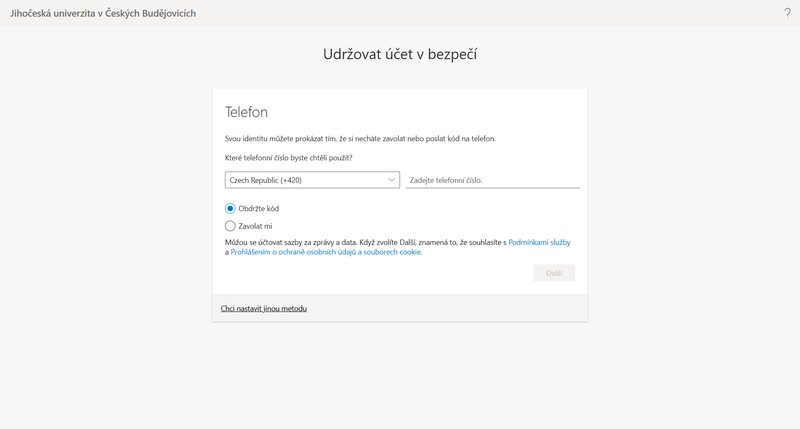Open help via the question mark icon
The height and width of the screenshot is (429, 800).
[x=787, y=13]
